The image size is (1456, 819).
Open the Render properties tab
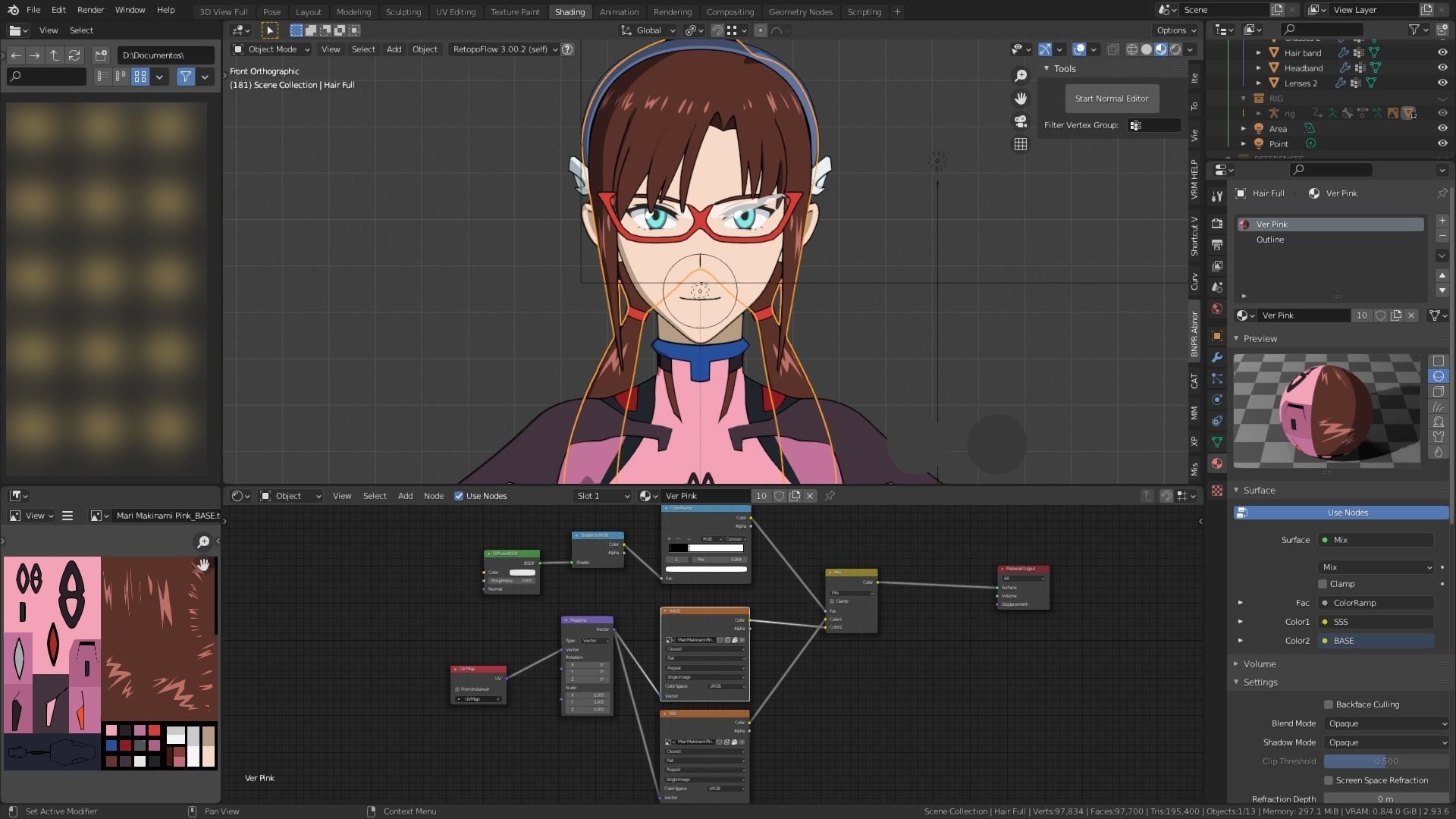[1217, 224]
